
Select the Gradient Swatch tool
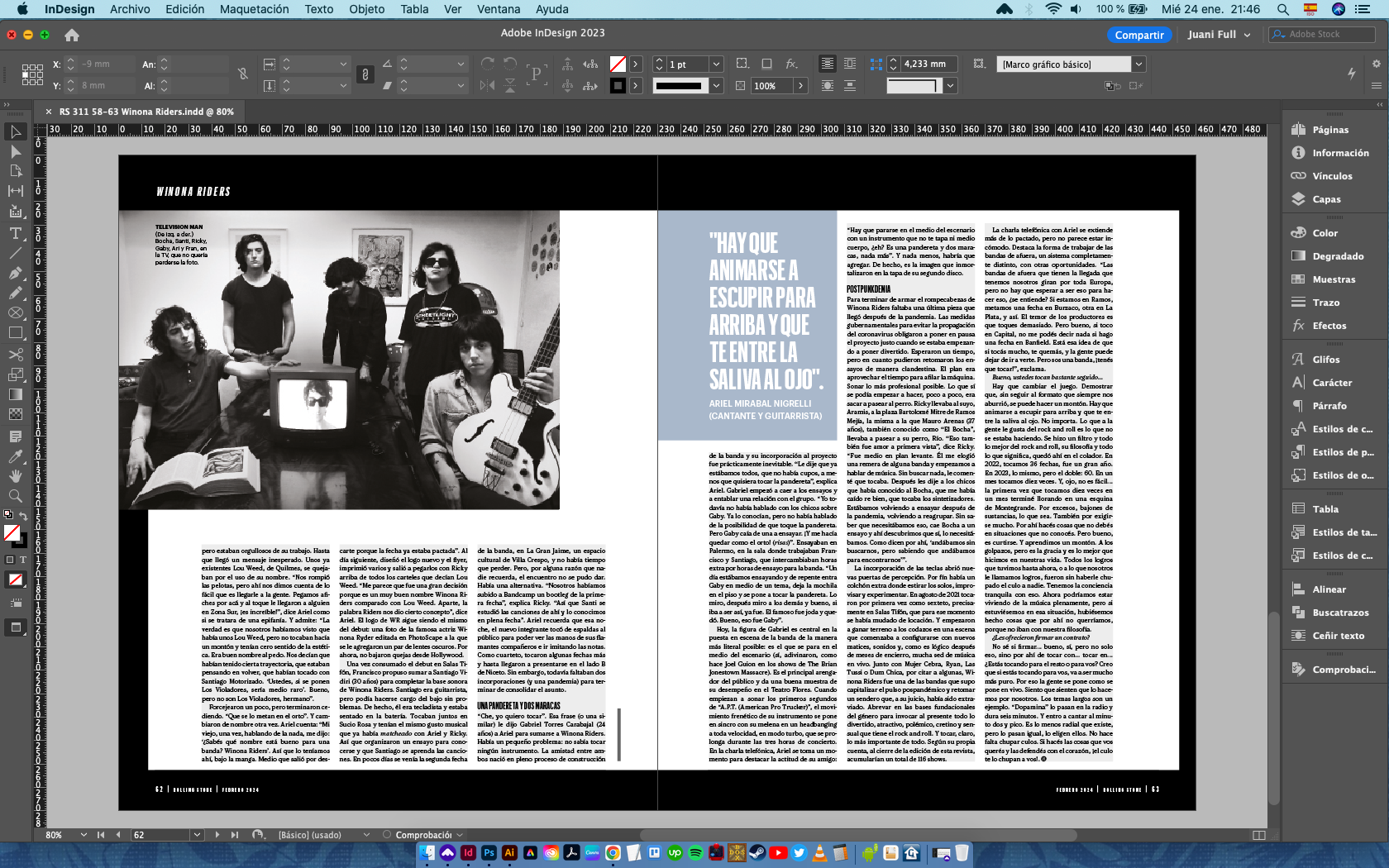point(15,394)
